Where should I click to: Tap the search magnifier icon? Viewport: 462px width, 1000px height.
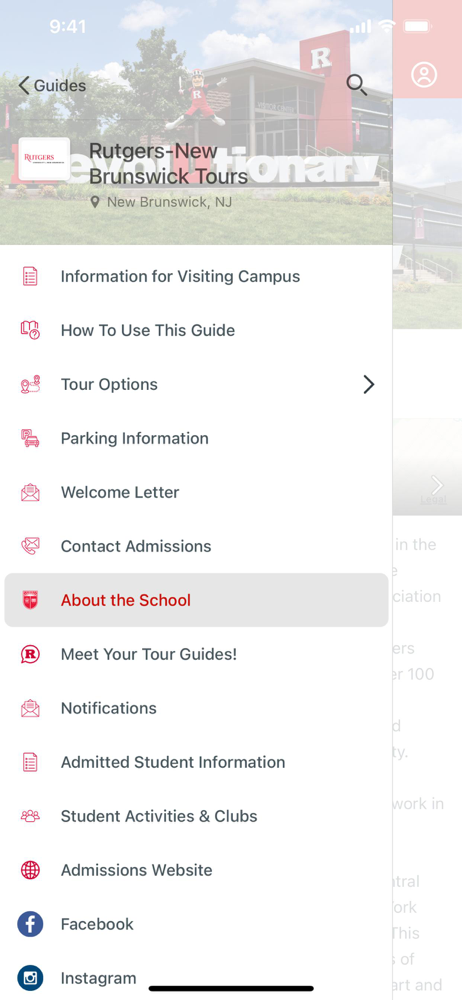(x=357, y=85)
